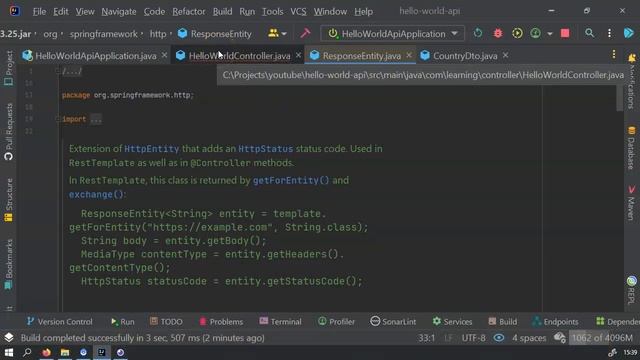
Task: Open the Services tool window
Action: (x=452, y=322)
